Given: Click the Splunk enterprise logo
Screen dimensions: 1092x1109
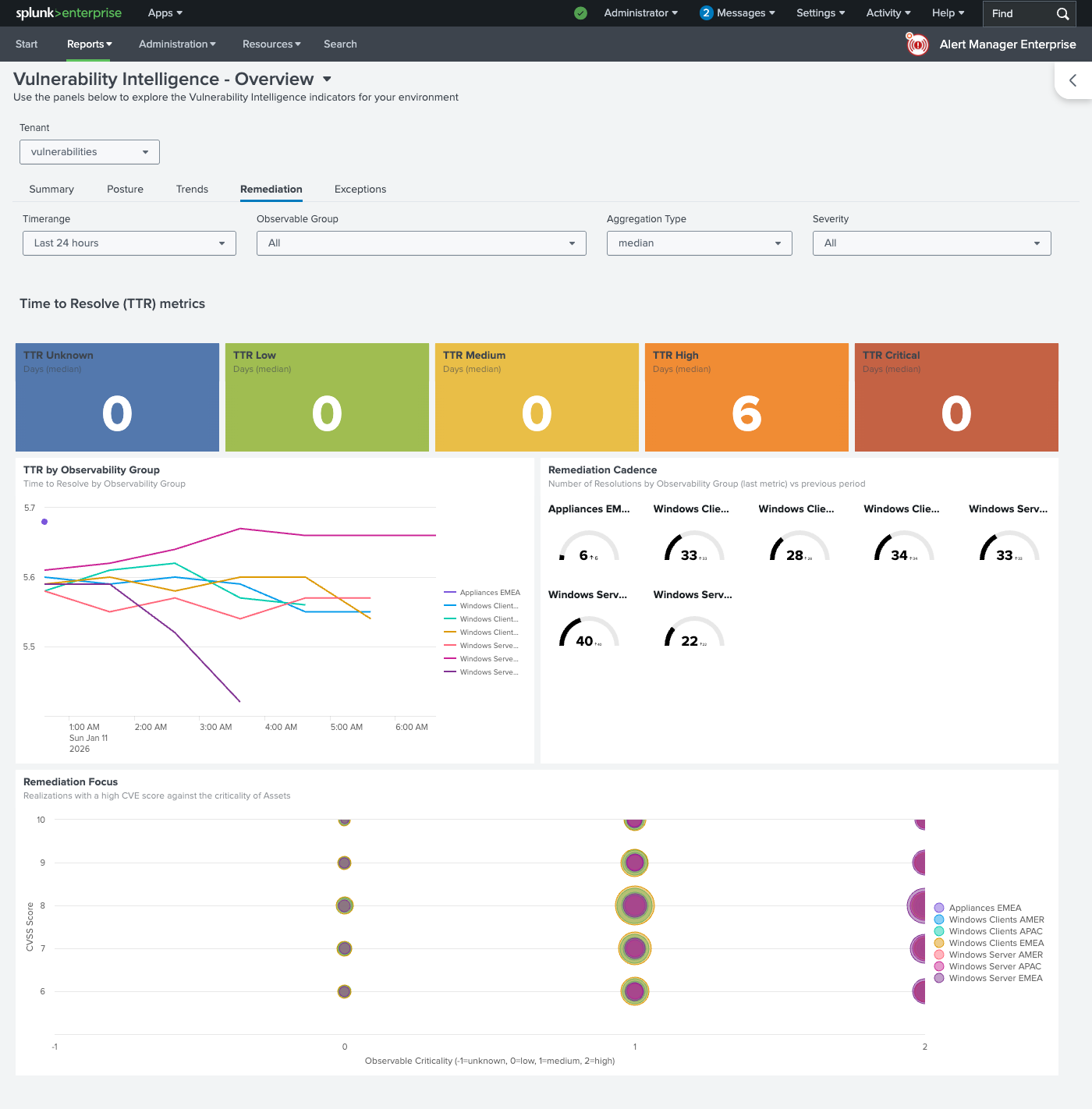Looking at the screenshot, I should tap(69, 13).
